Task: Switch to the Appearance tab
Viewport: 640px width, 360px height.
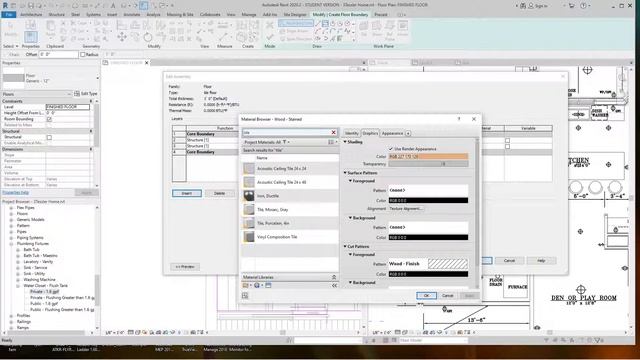Action: [392, 133]
